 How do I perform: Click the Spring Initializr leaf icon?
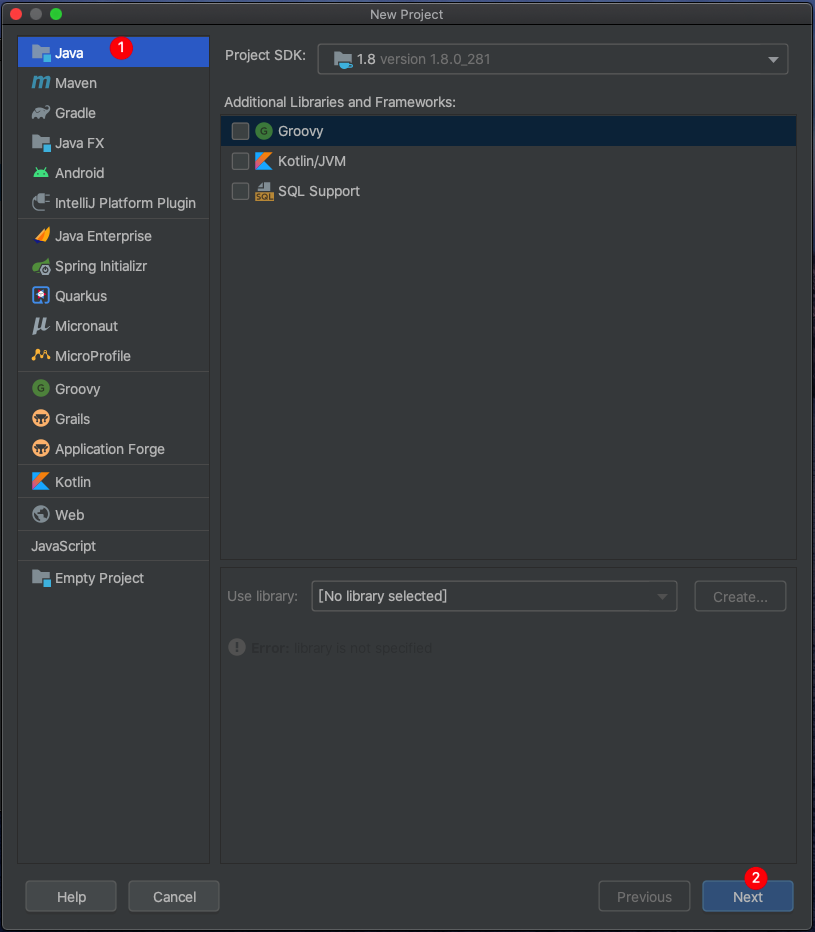(x=41, y=266)
